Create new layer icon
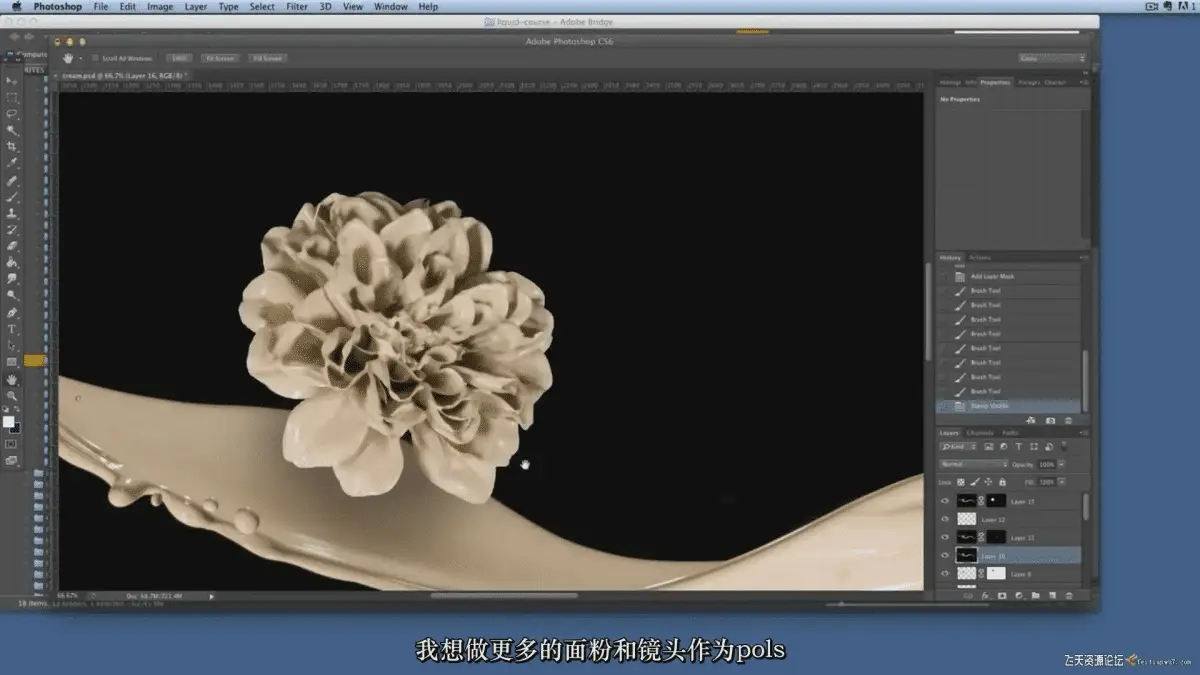The width and height of the screenshot is (1200, 675). (x=1052, y=596)
